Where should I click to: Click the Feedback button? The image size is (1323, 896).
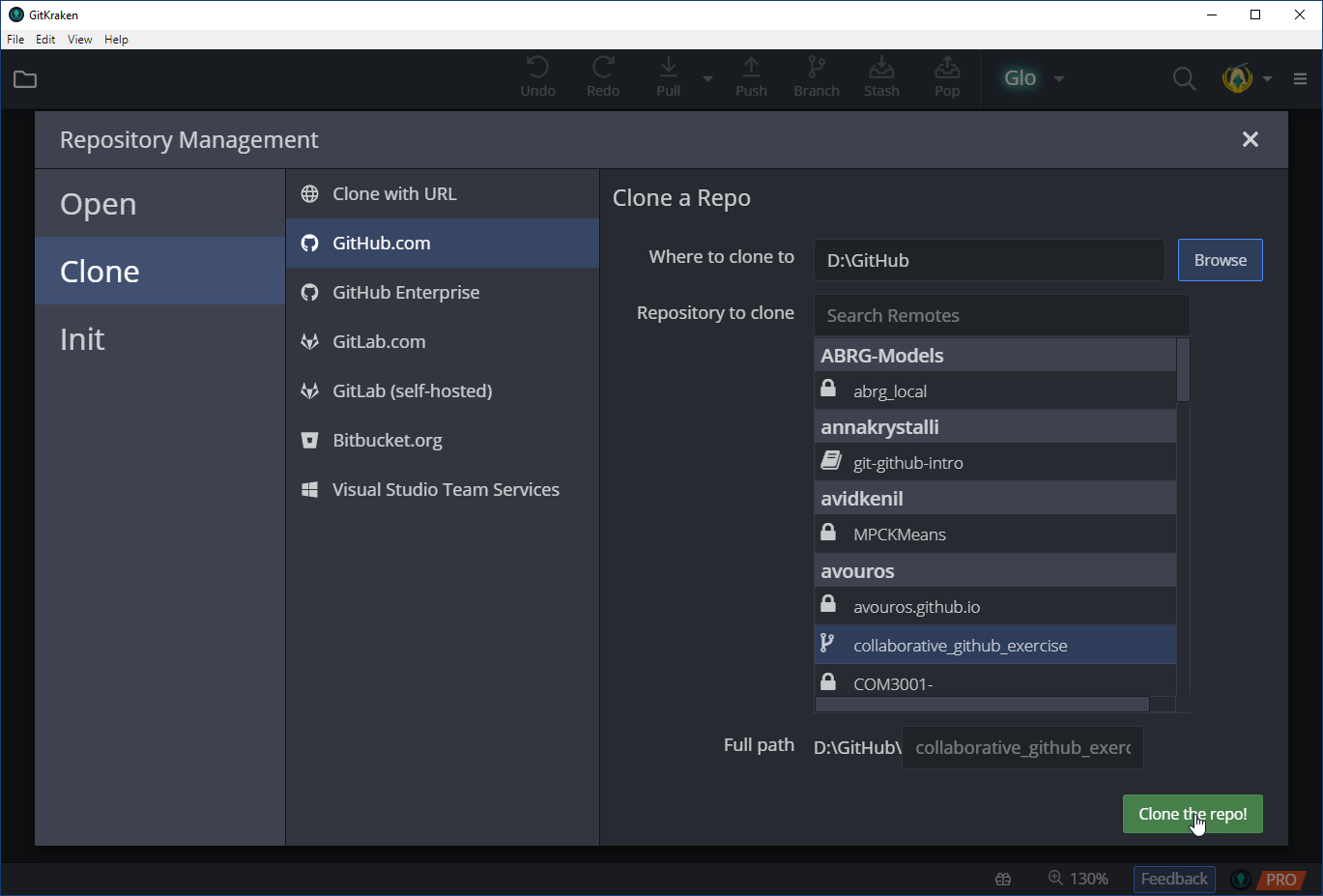point(1174,879)
